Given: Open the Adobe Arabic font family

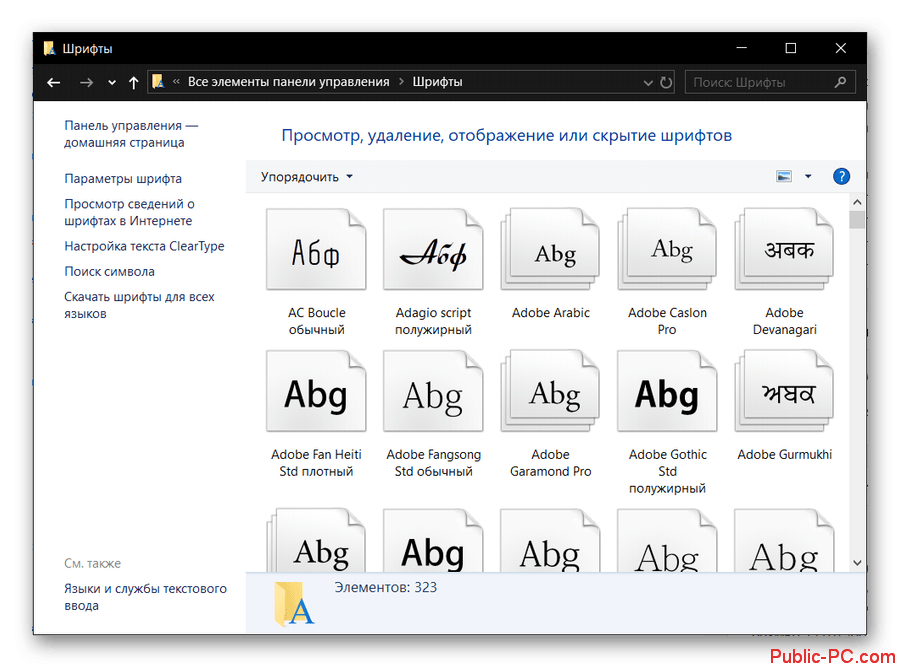Looking at the screenshot, I should 550,251.
